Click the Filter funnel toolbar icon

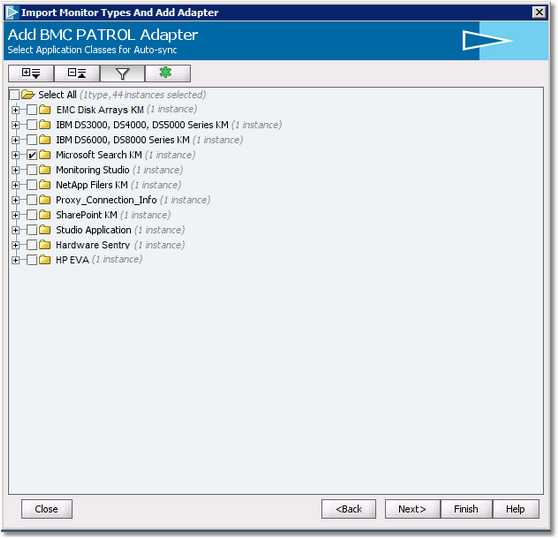(x=122, y=73)
